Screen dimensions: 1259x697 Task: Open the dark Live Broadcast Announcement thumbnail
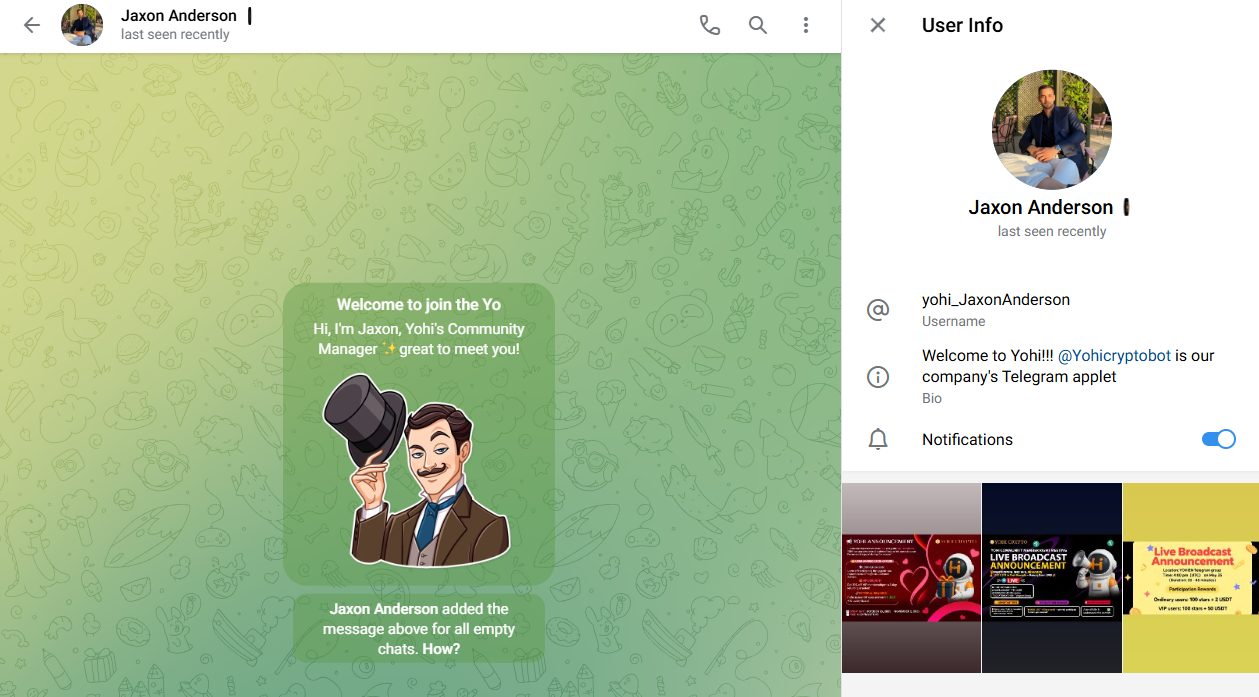pyautogui.click(x=1051, y=578)
